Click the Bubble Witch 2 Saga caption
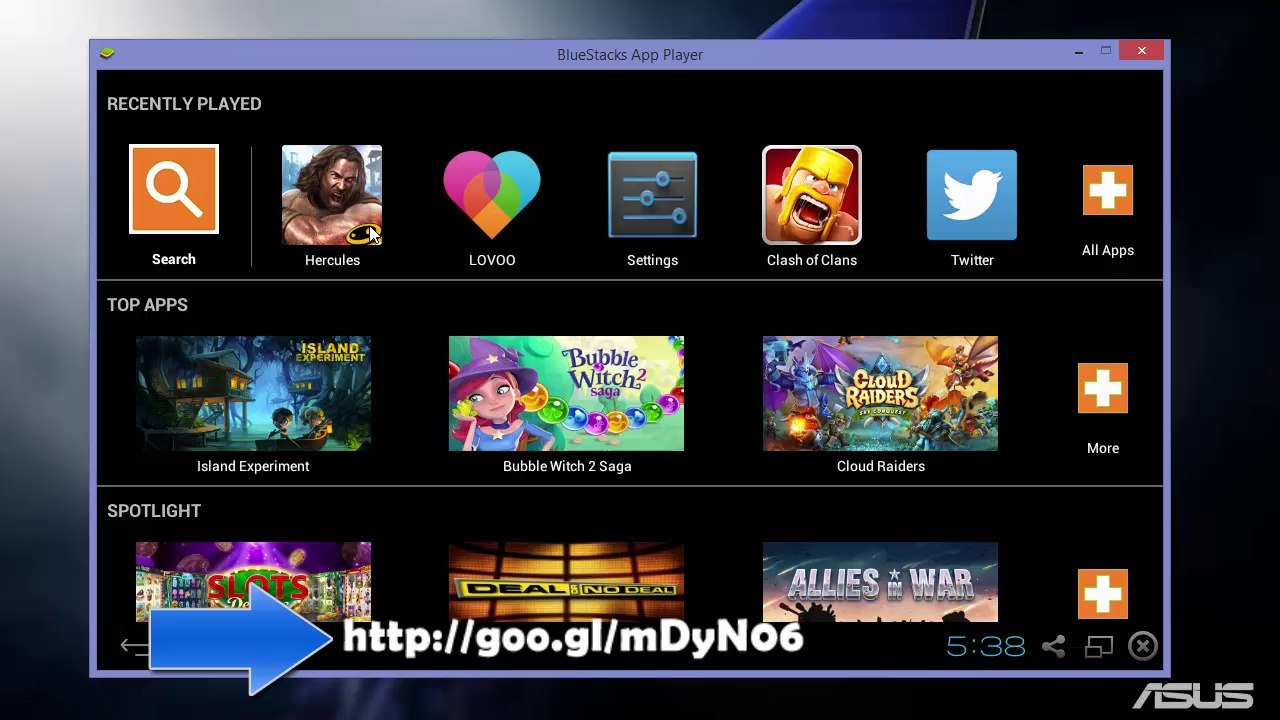 tap(567, 466)
